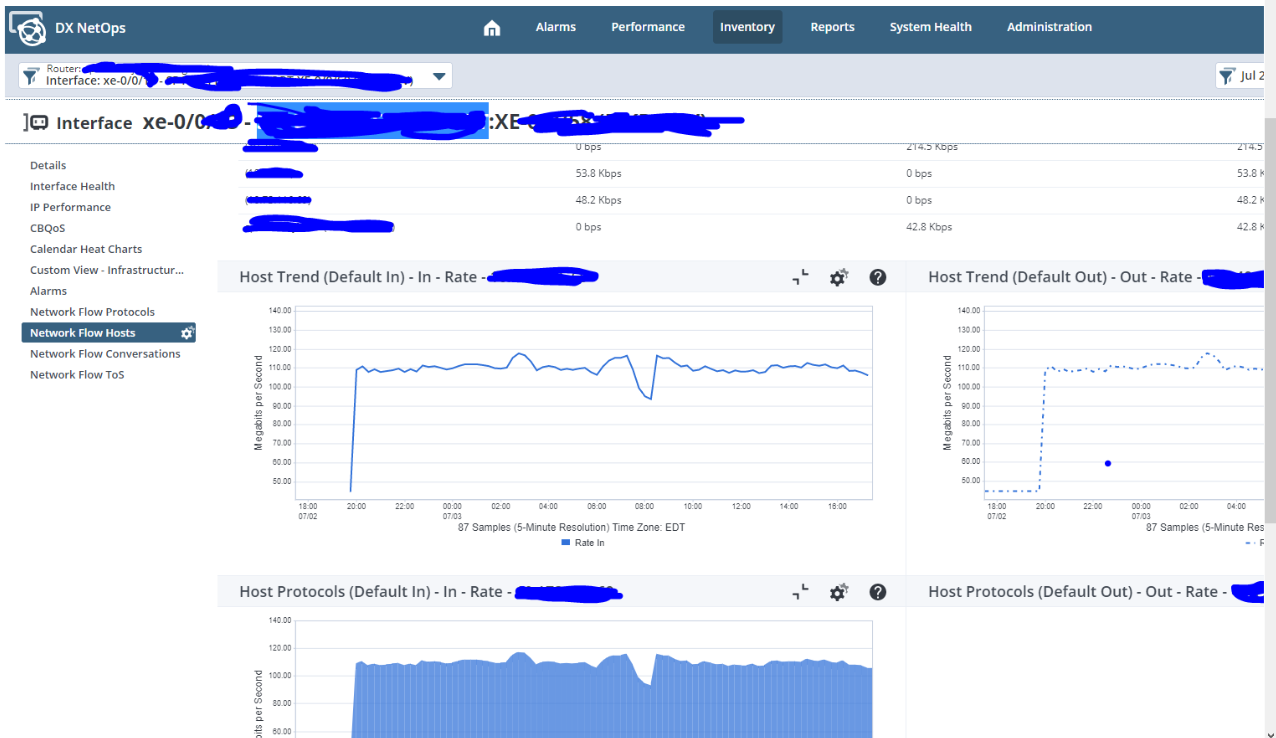
Task: Open the Reports section
Action: (832, 27)
